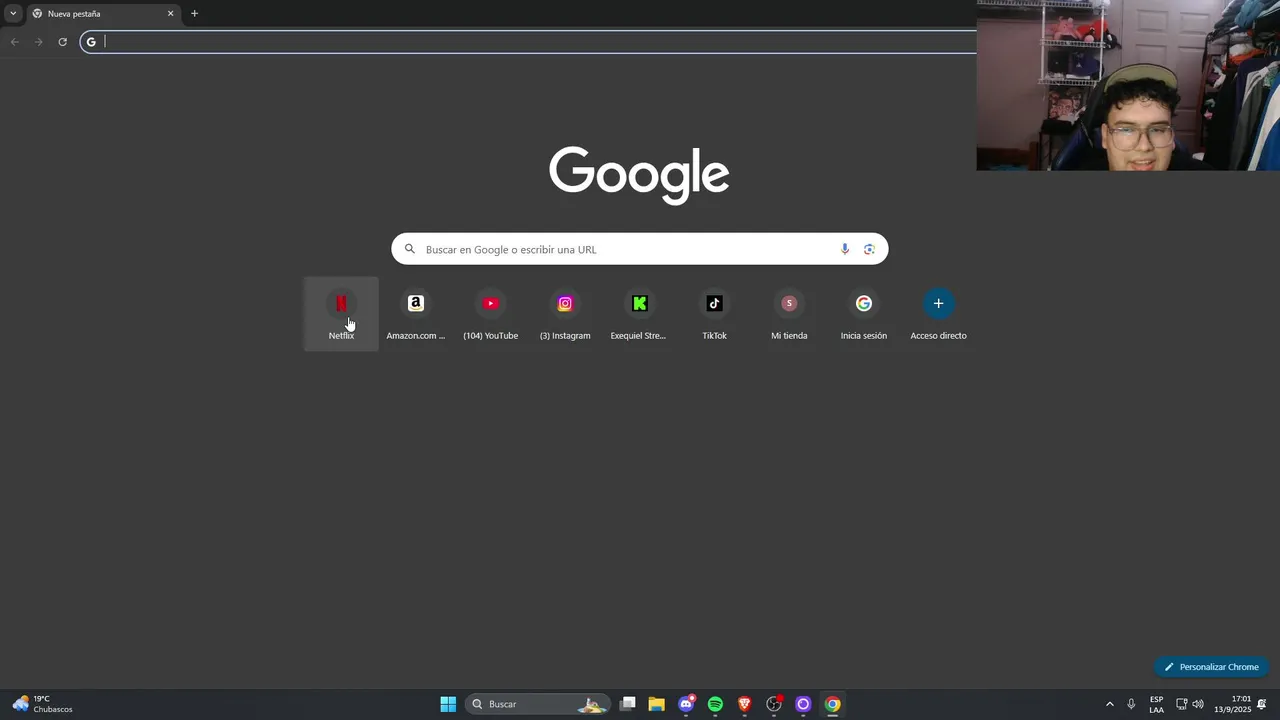Click the Chrome taskbar icon
The height and width of the screenshot is (720, 1280).
click(832, 704)
